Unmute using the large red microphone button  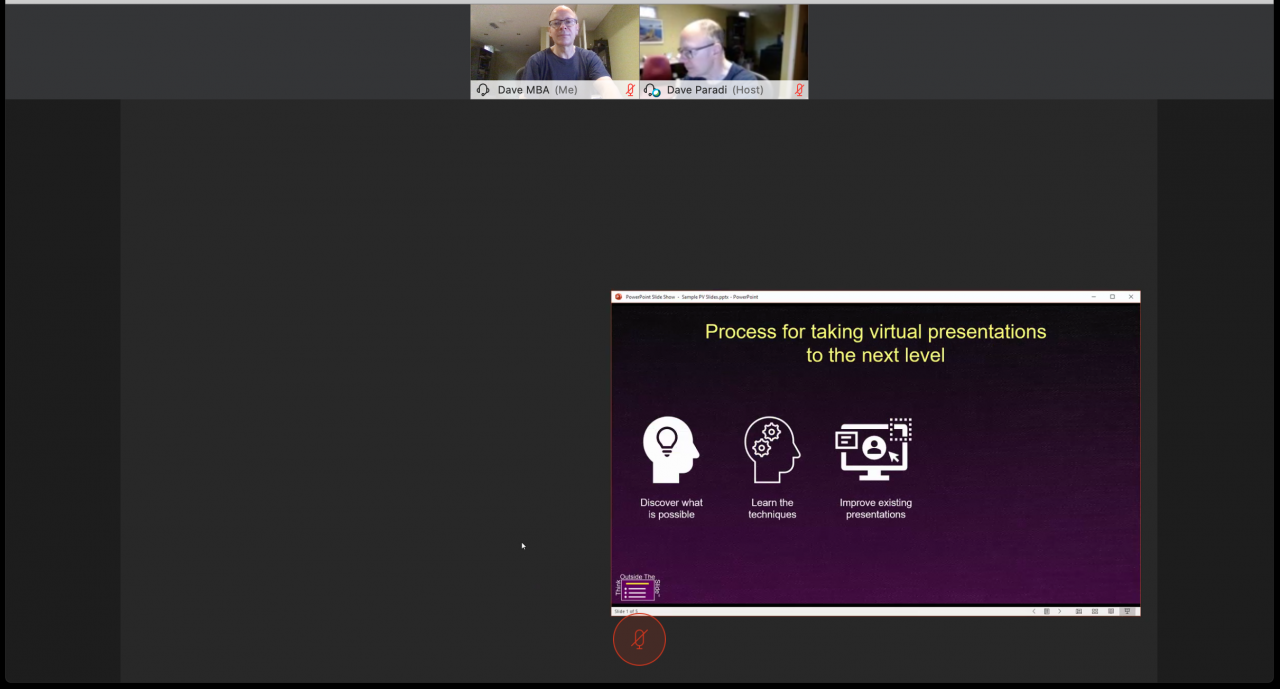(639, 640)
